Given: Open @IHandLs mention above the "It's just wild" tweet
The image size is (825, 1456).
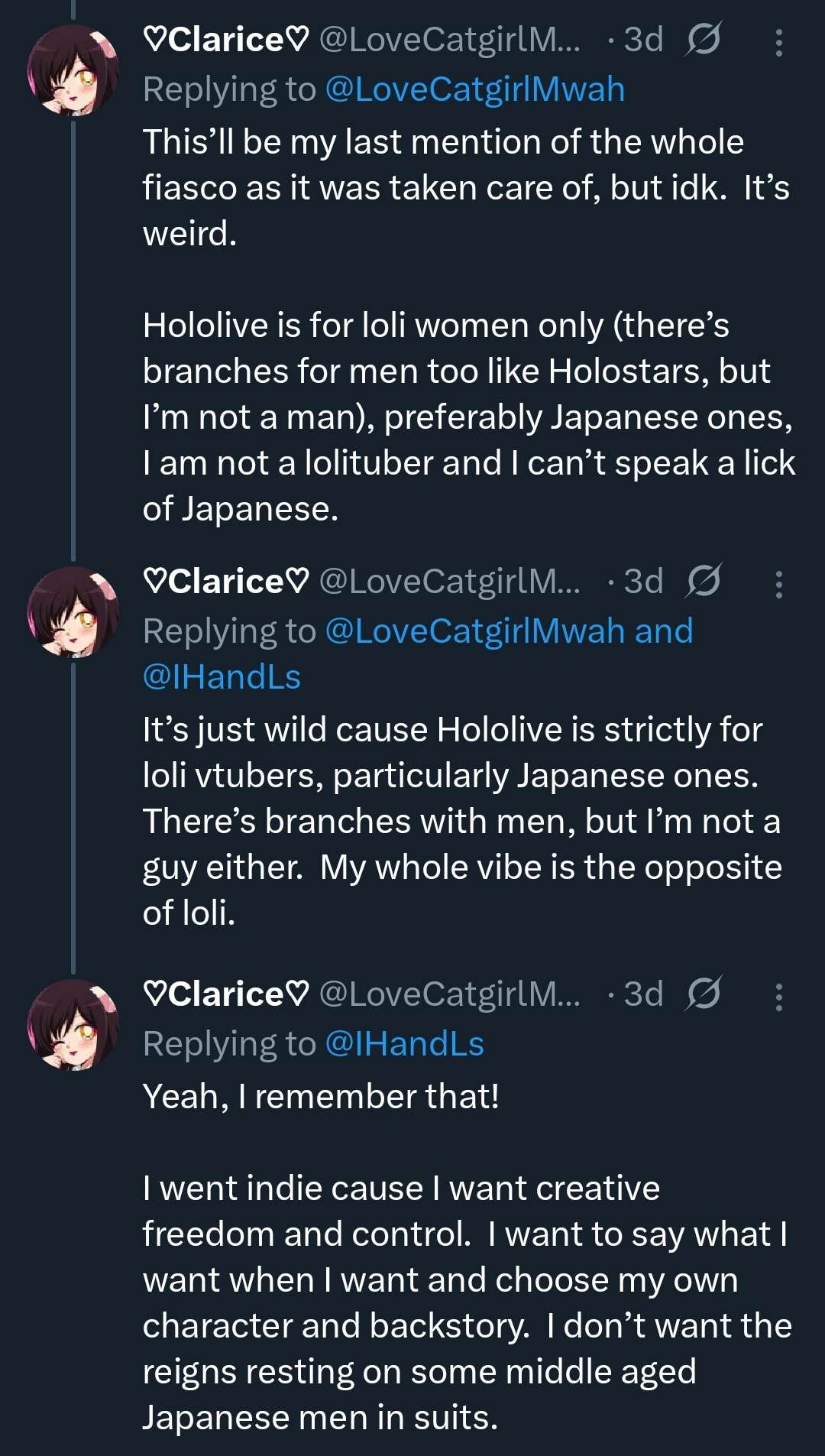Looking at the screenshot, I should pos(222,678).
